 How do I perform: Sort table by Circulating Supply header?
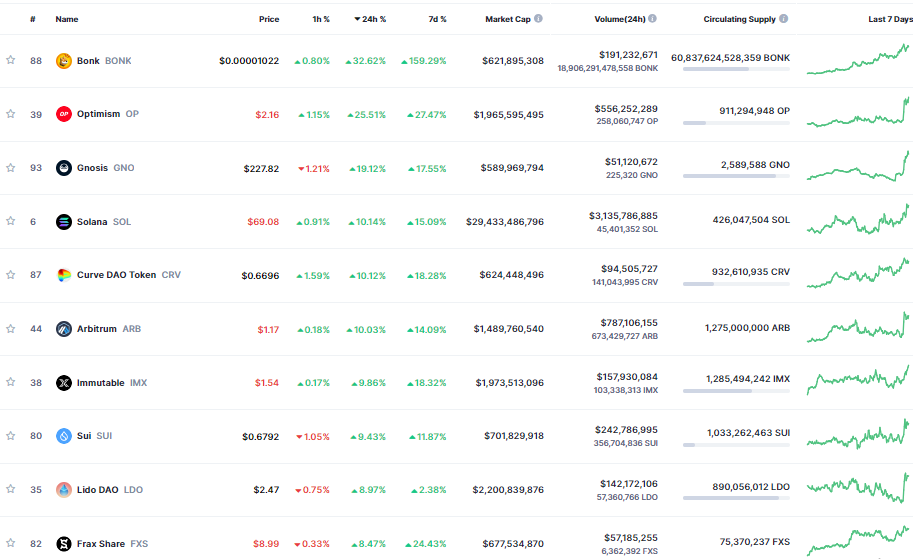[739, 19]
